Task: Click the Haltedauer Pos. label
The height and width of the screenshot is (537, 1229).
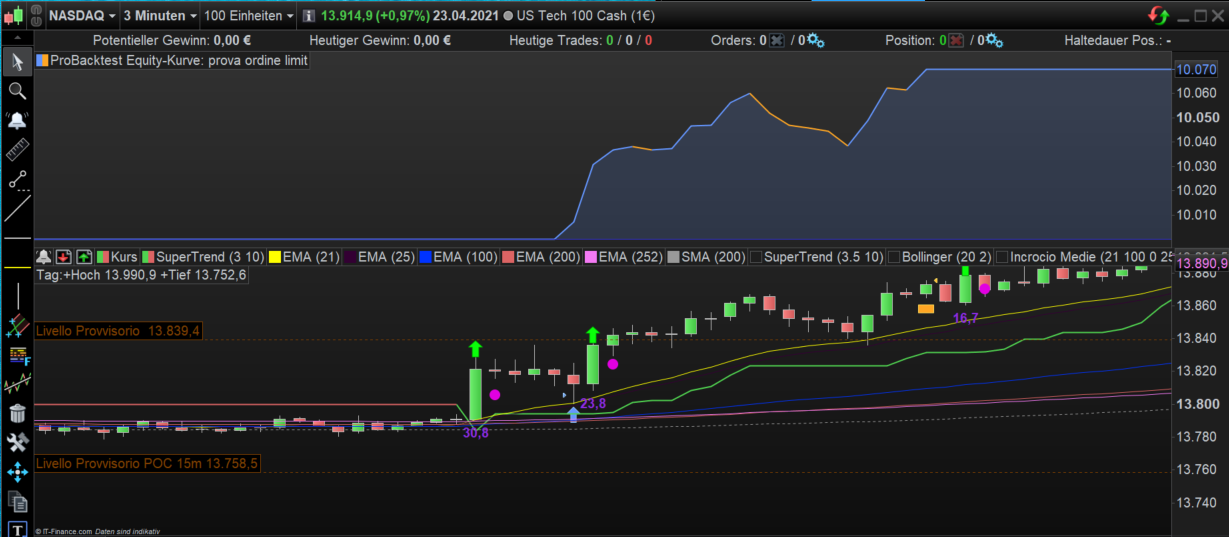Action: point(1118,40)
